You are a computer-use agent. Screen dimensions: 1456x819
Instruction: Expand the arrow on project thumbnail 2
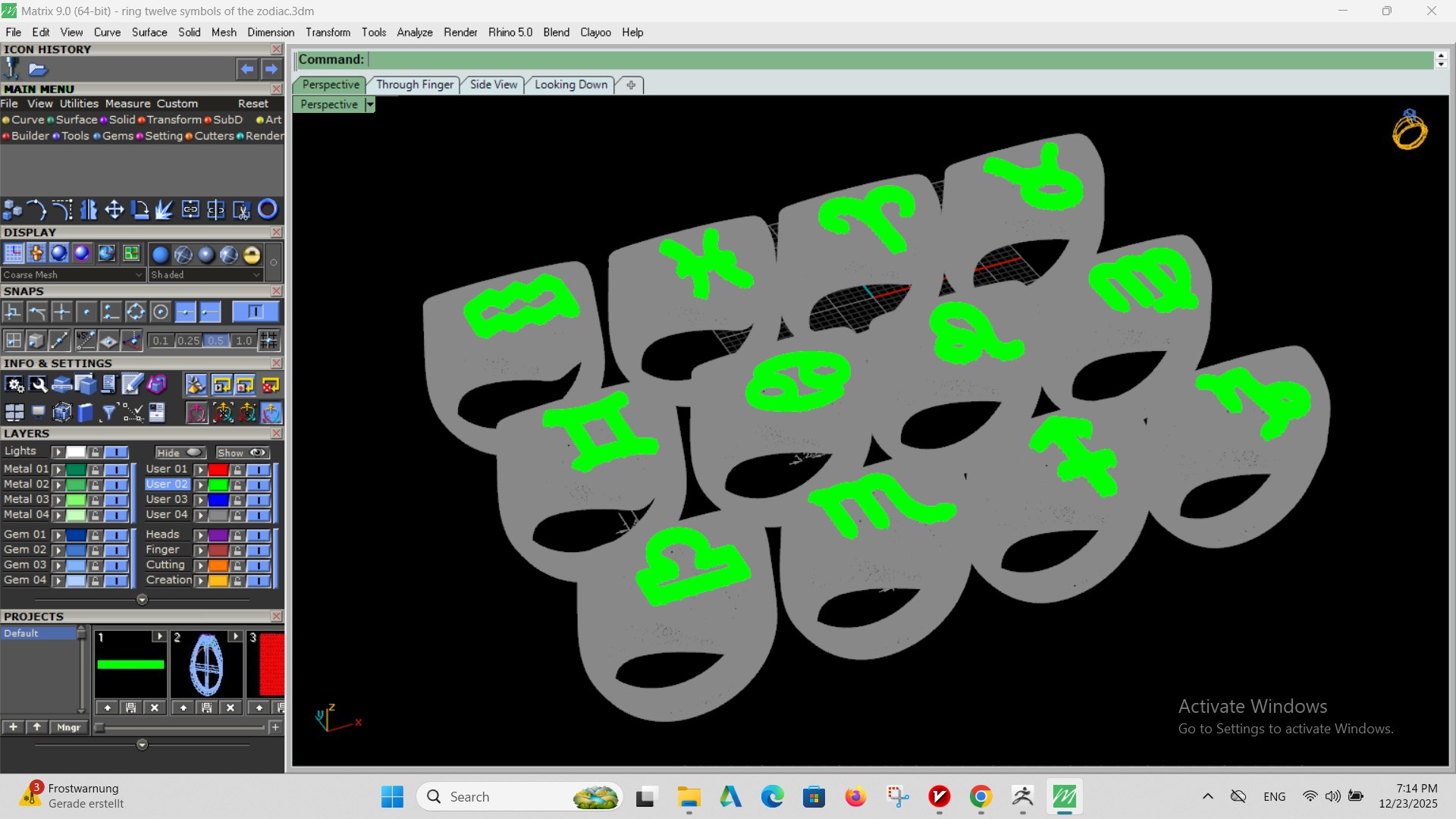click(235, 637)
